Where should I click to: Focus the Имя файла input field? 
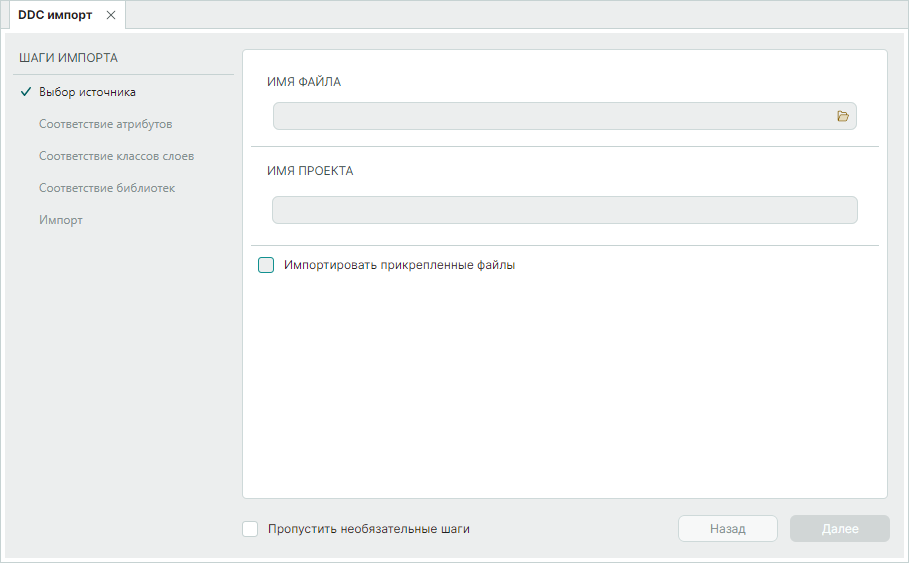550,117
